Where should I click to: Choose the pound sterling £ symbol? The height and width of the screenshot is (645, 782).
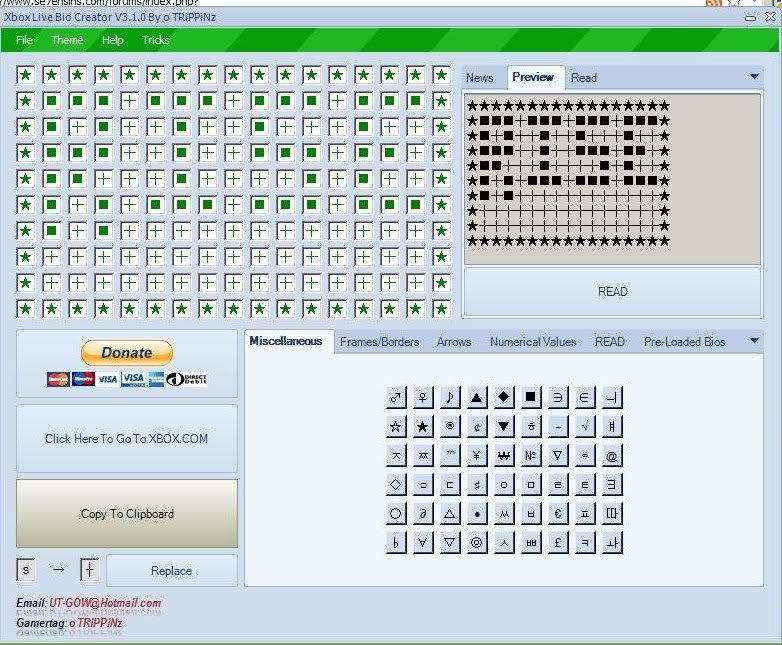pyautogui.click(x=558, y=542)
